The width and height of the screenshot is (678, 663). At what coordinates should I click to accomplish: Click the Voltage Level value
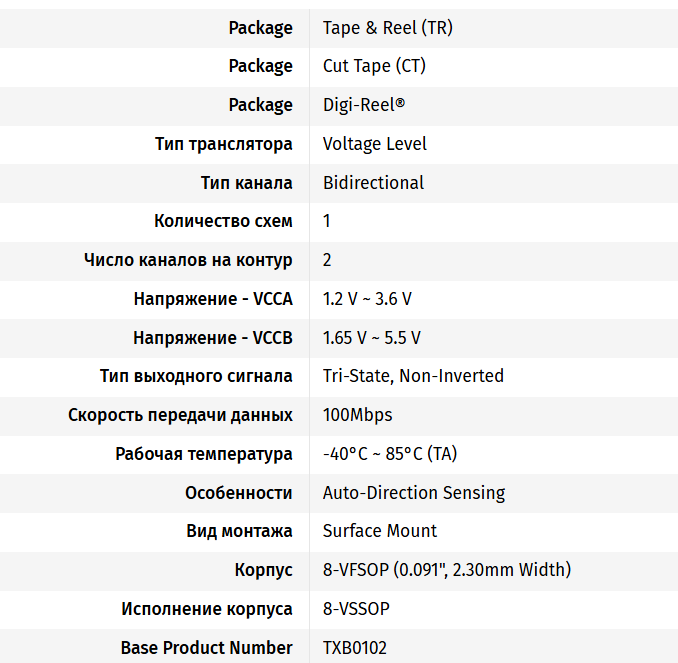click(x=375, y=144)
